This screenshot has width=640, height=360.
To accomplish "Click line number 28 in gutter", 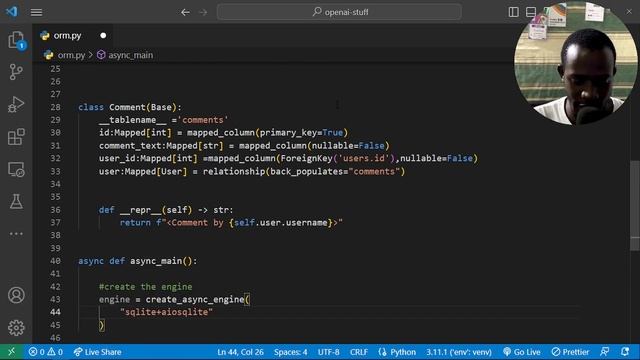I will (56, 107).
